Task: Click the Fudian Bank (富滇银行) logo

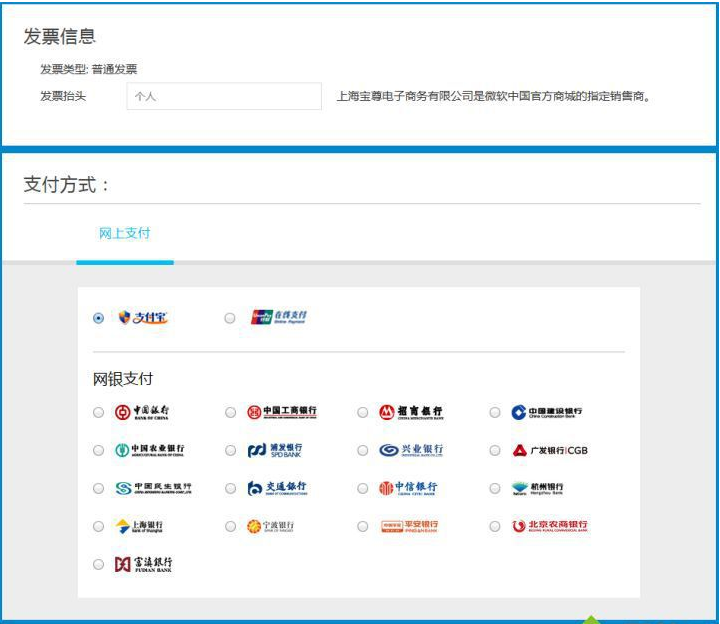Action: [x=143, y=565]
